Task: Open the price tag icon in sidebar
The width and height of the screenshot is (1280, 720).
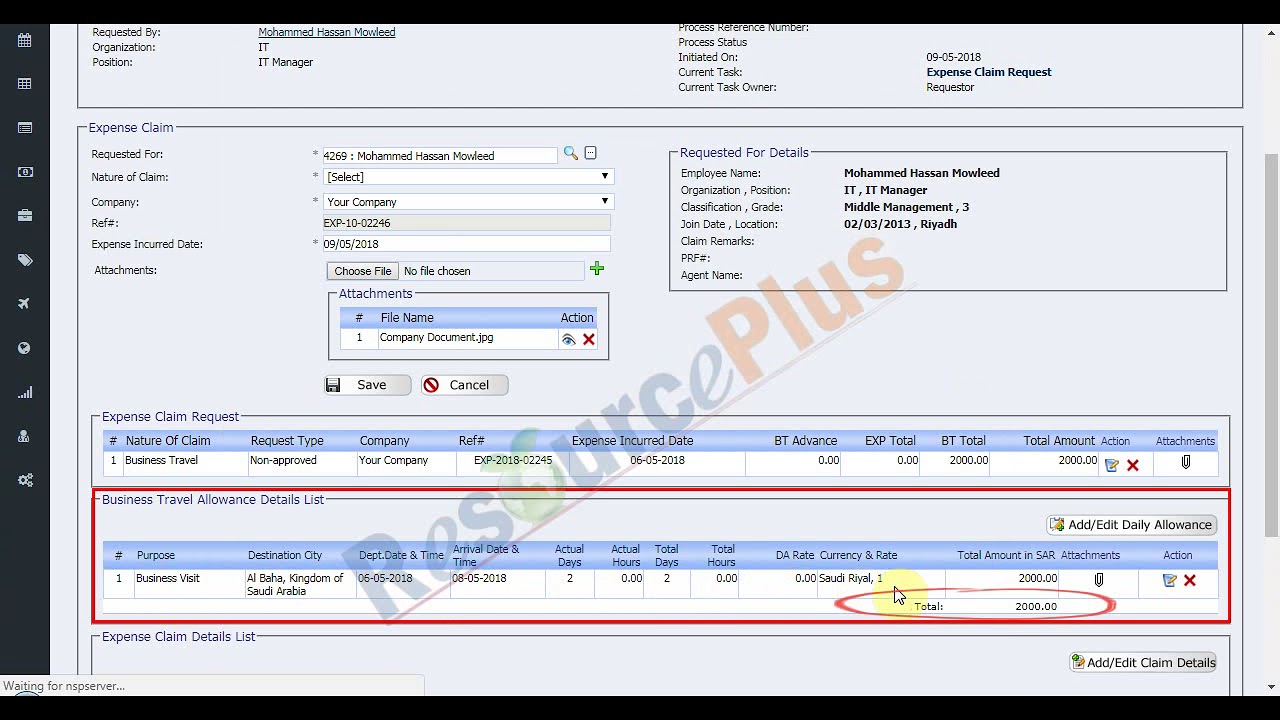Action: click(25, 260)
